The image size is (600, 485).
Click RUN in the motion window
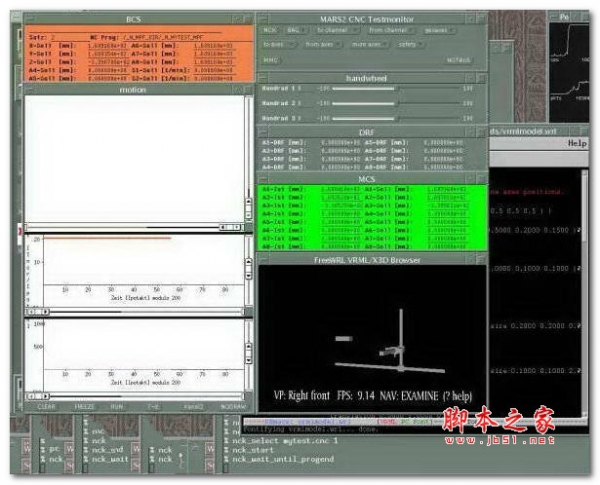[117, 407]
